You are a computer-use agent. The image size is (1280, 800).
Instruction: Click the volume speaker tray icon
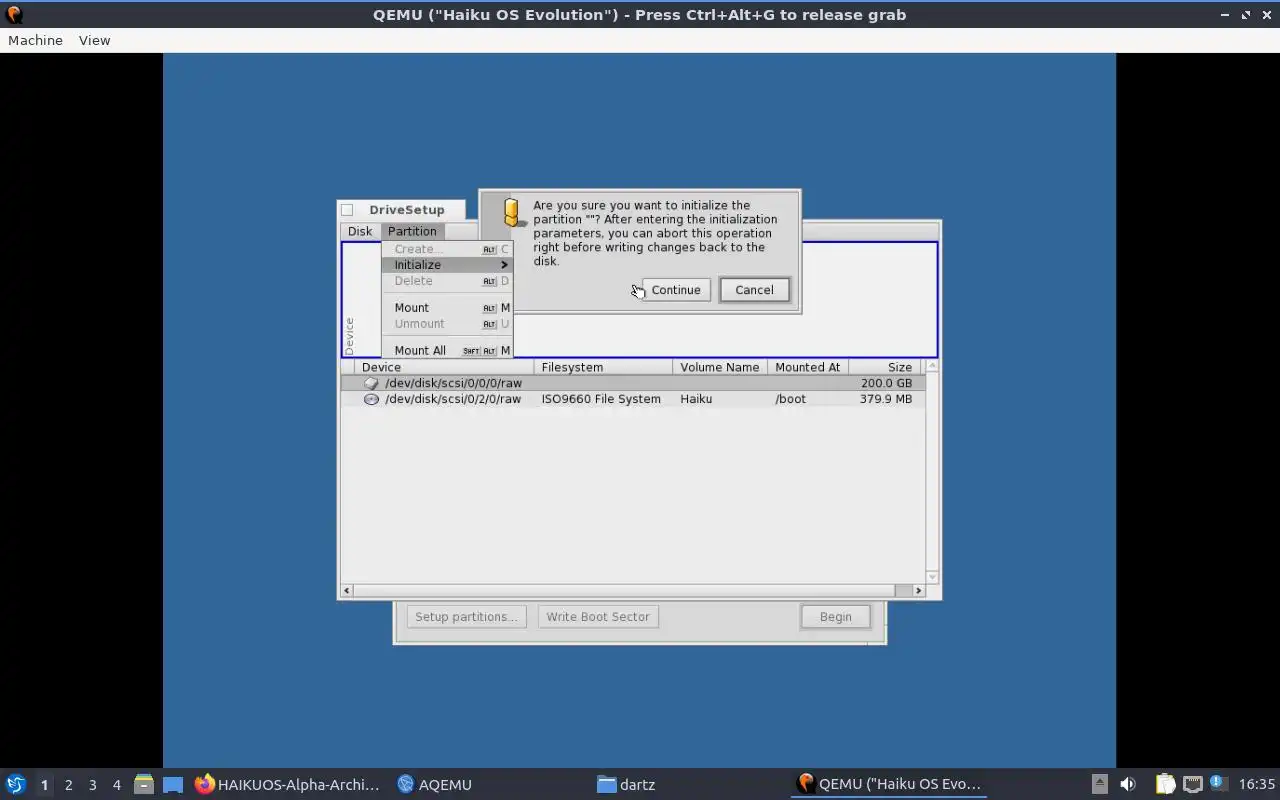(x=1128, y=784)
